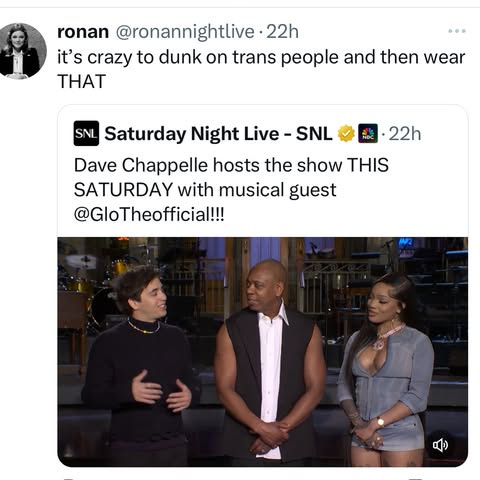This screenshot has width=480, height=480.
Task: Visit the @ronannightlive handle
Action: click(185, 32)
